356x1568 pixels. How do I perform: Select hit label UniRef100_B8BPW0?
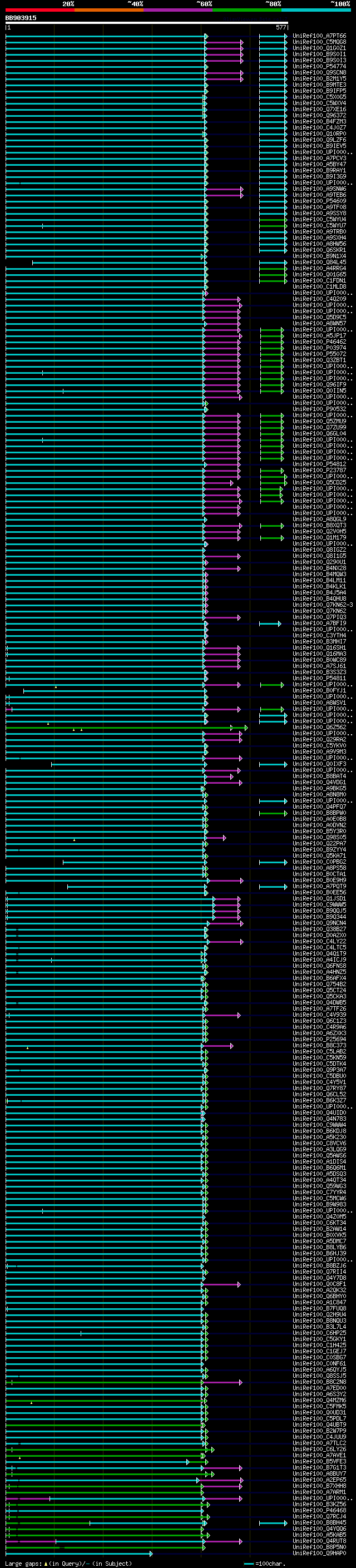319,813
